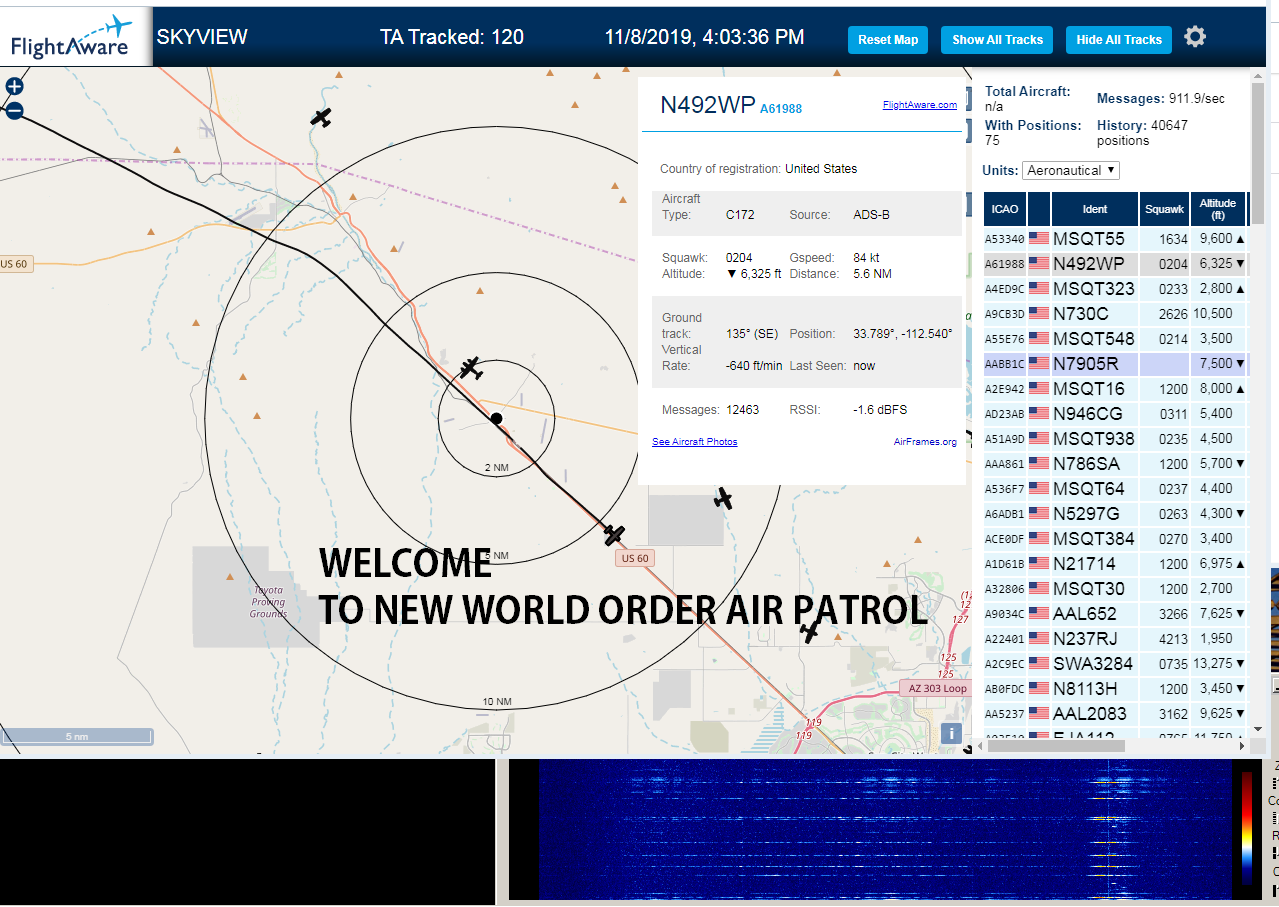This screenshot has width=1279, height=907.
Task: Click the US flag in the N8113H row
Action: point(1039,689)
